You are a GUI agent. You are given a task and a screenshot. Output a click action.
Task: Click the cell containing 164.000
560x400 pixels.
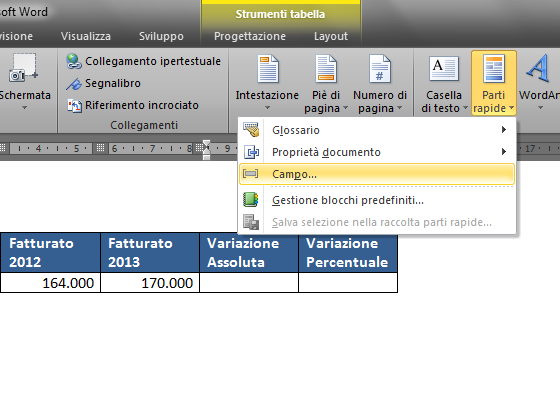50,283
